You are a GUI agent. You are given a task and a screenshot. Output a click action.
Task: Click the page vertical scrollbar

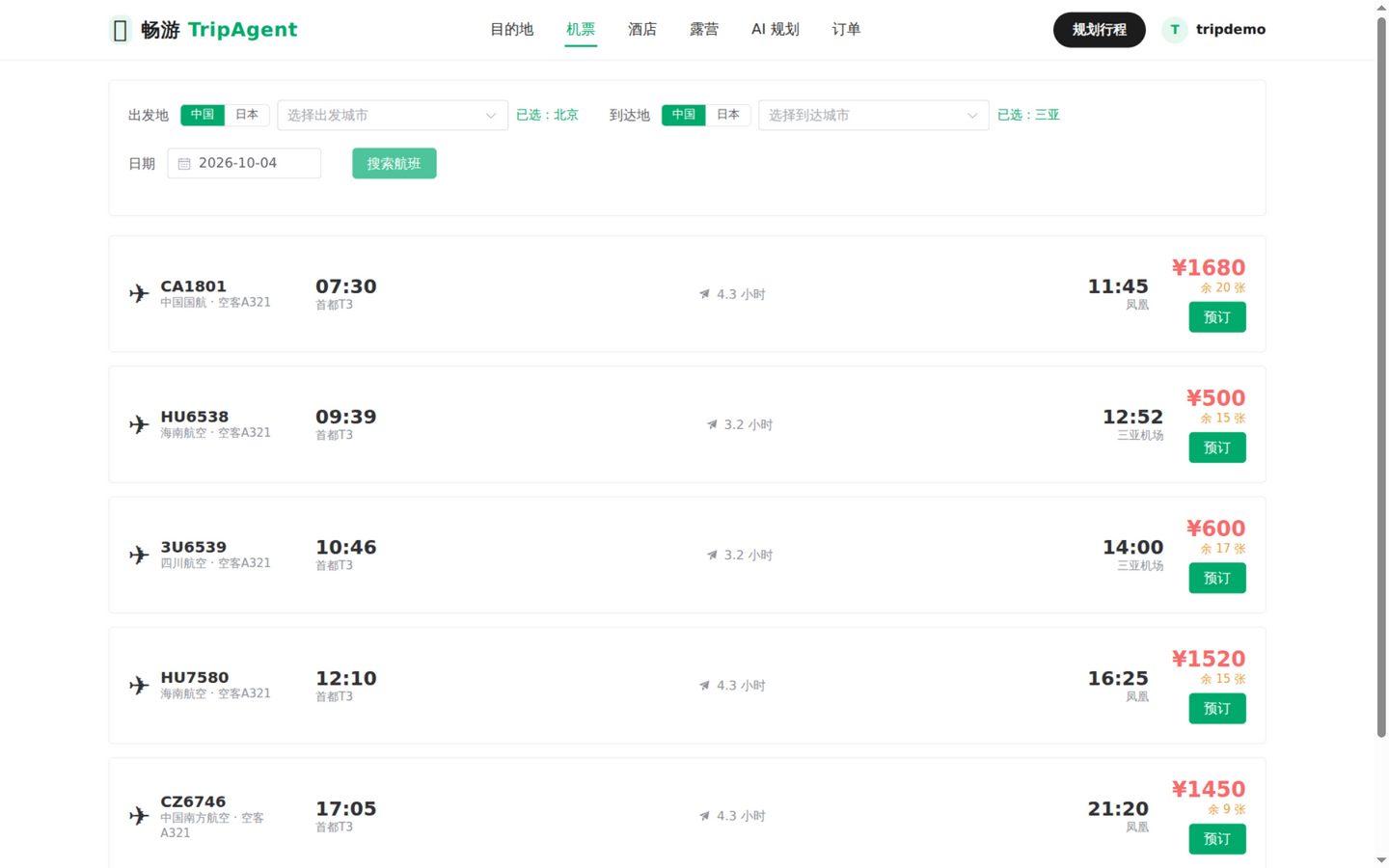[x=1381, y=376]
